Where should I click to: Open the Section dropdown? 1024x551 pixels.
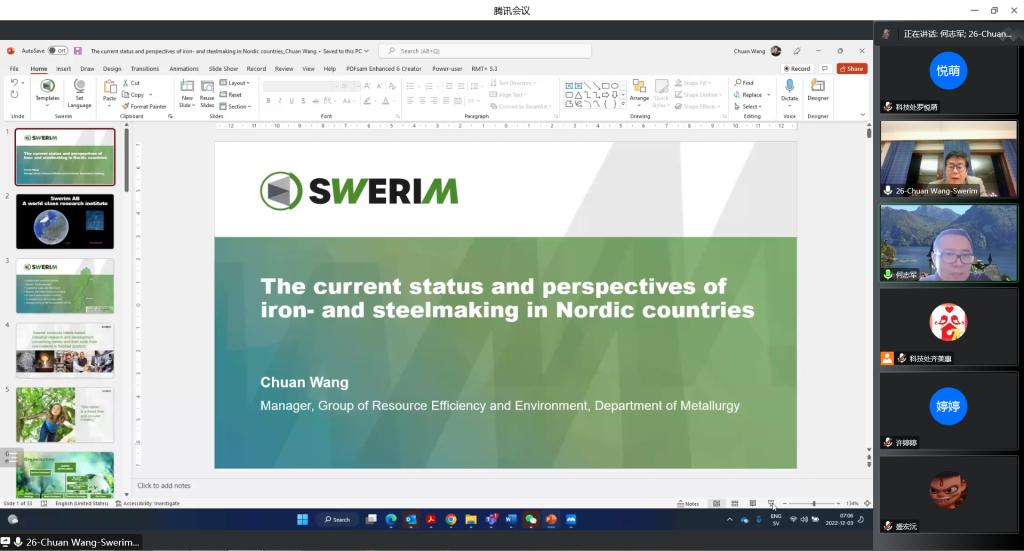[x=236, y=106]
